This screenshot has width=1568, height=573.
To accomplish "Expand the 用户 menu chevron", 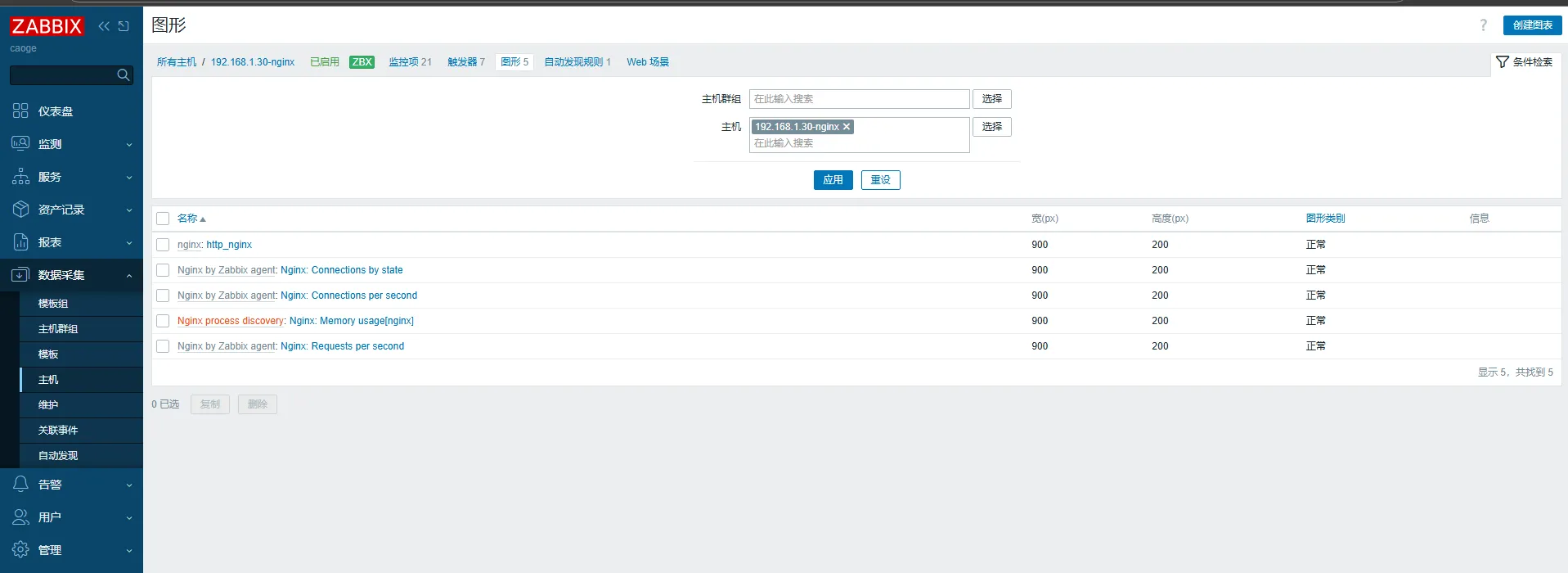I will 129,518.
